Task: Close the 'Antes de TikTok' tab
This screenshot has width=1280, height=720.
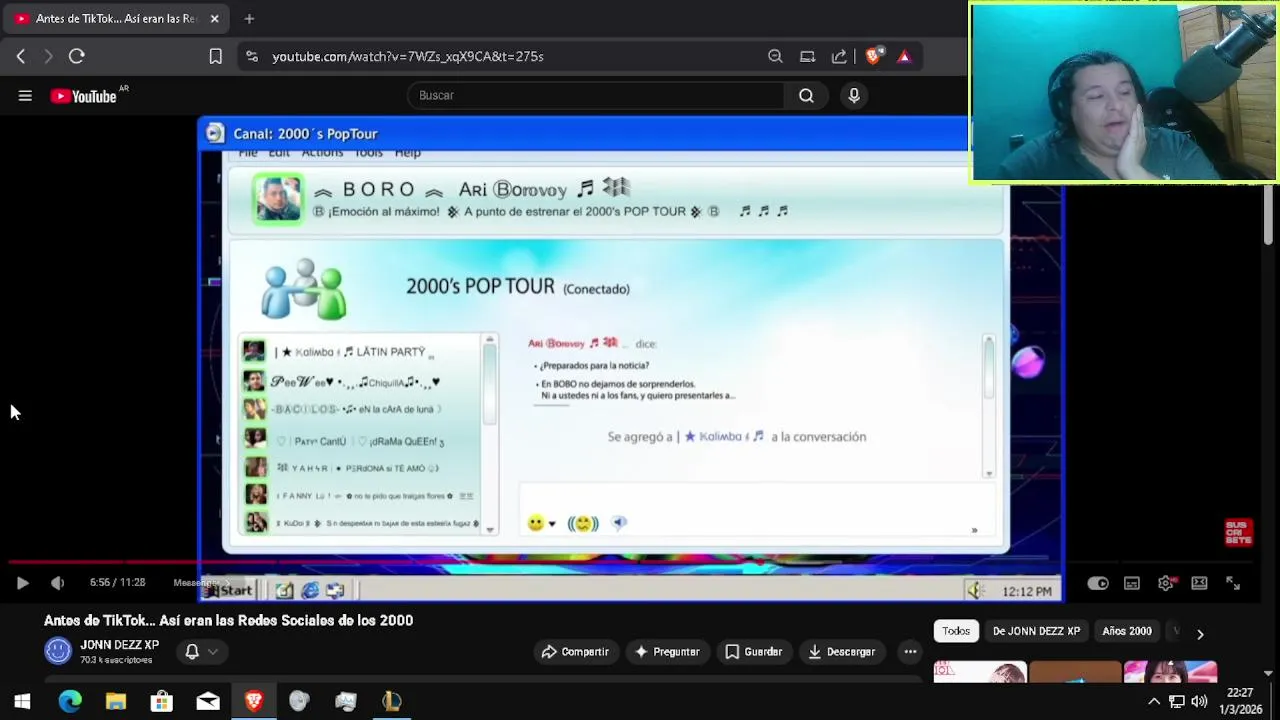Action: 214,18
